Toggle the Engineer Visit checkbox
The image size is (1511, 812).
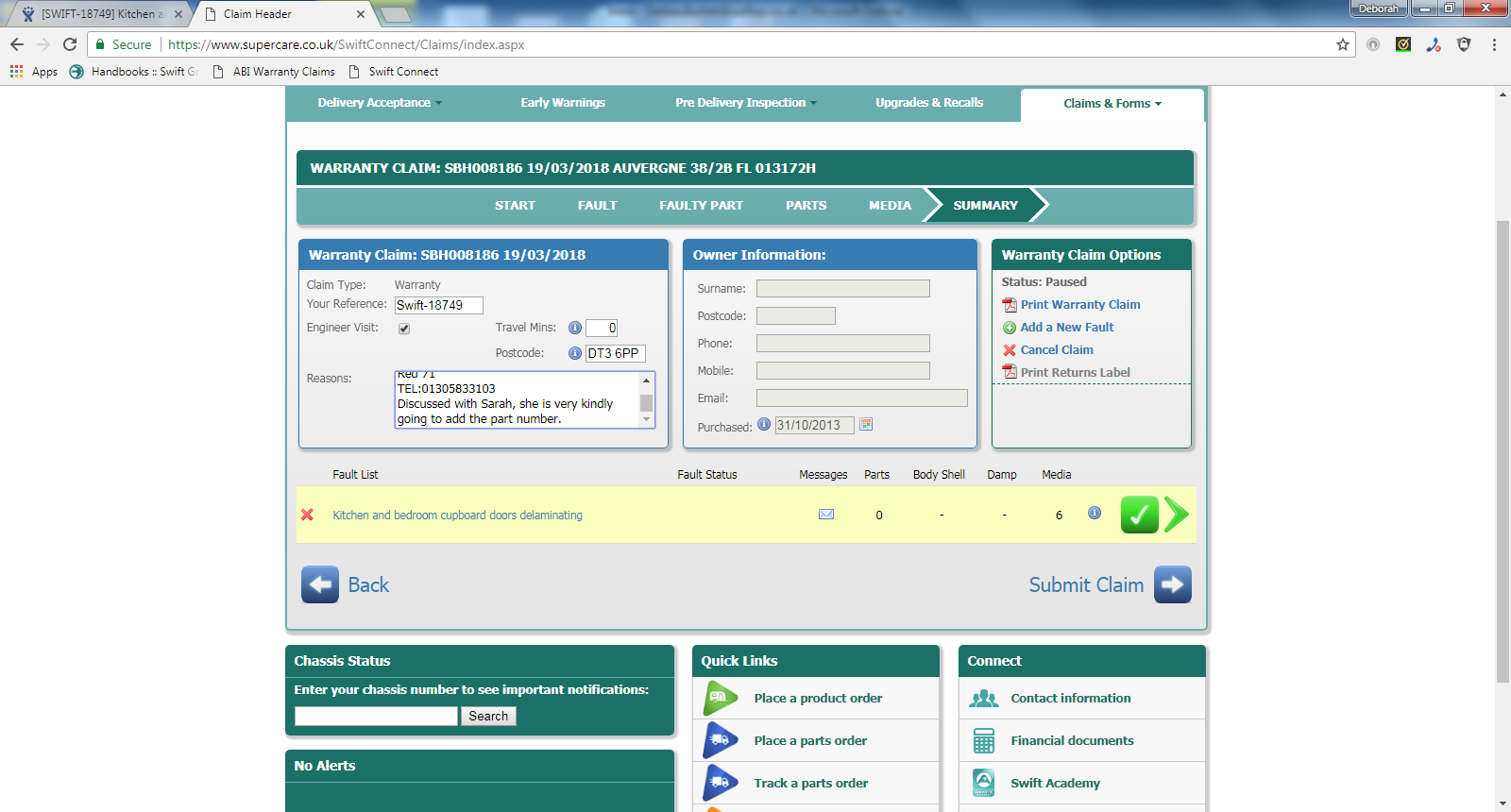click(404, 329)
